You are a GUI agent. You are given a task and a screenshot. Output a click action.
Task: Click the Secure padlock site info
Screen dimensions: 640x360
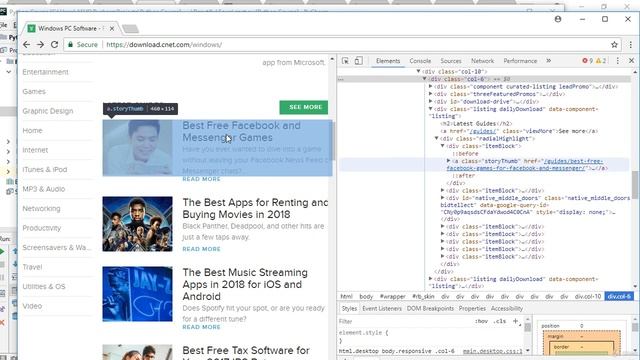coord(83,44)
